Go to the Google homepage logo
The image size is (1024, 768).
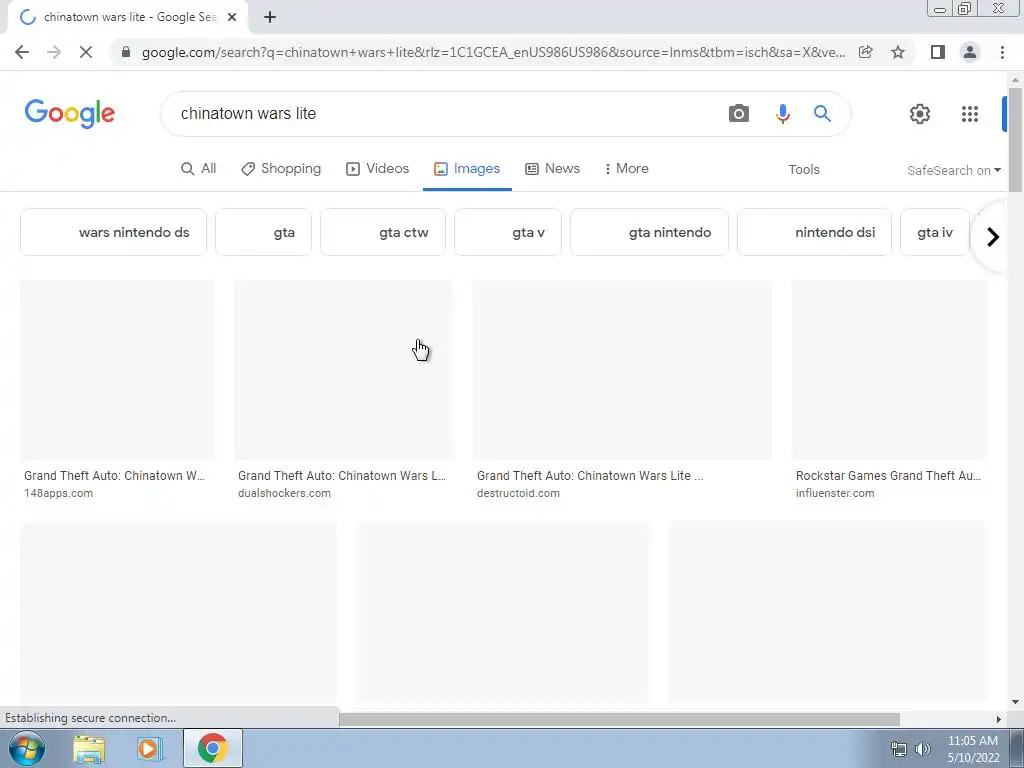(70, 114)
